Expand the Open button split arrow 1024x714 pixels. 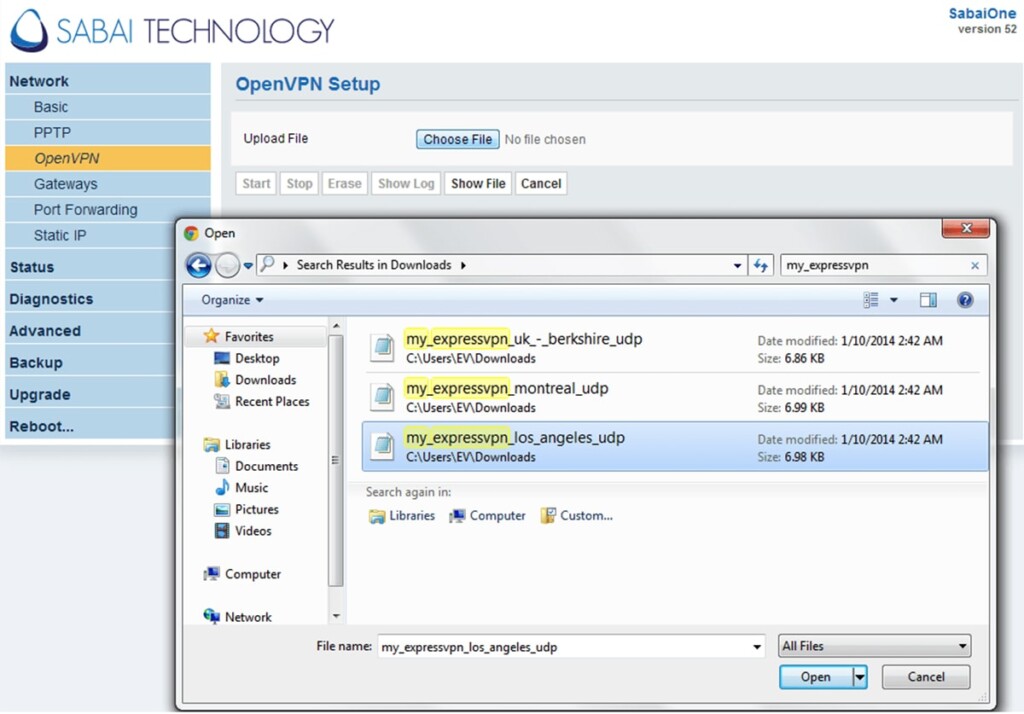tap(860, 677)
